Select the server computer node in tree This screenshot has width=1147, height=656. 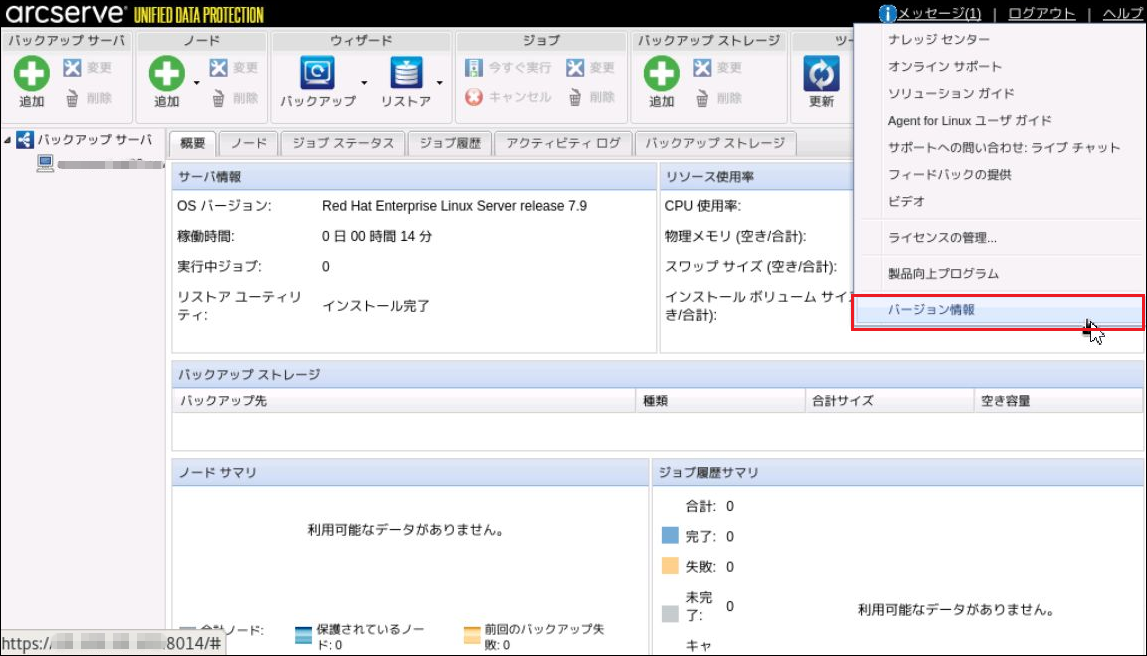coord(45,163)
